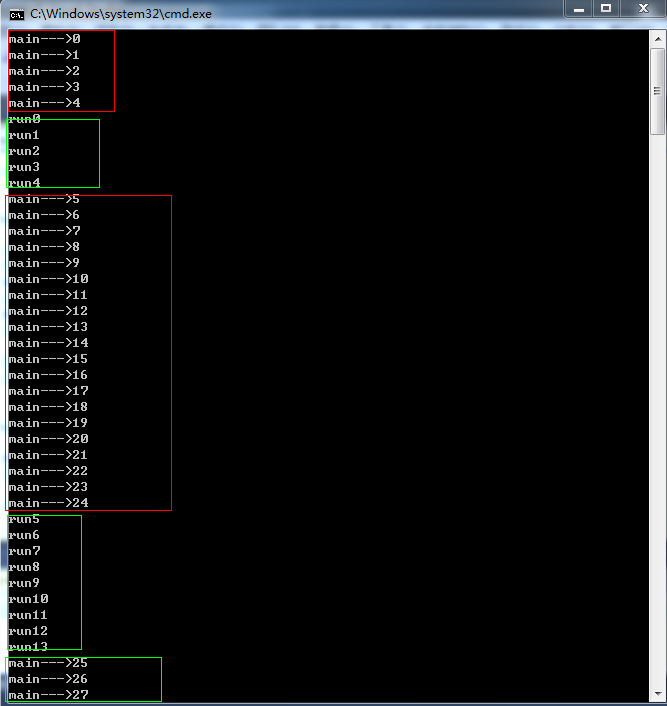Click the output line main--->27

coord(48,695)
